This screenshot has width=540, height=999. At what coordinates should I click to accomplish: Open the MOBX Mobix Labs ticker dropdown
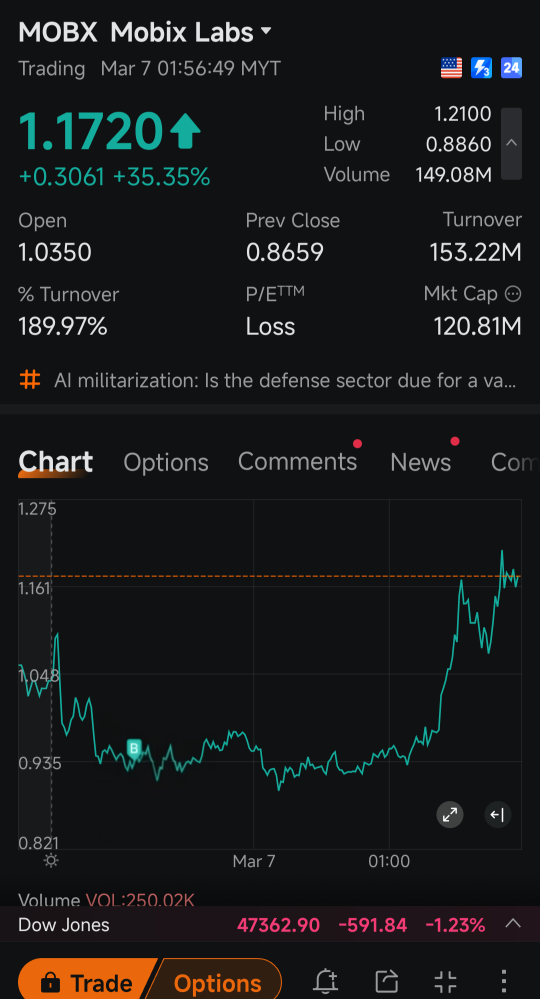(146, 31)
